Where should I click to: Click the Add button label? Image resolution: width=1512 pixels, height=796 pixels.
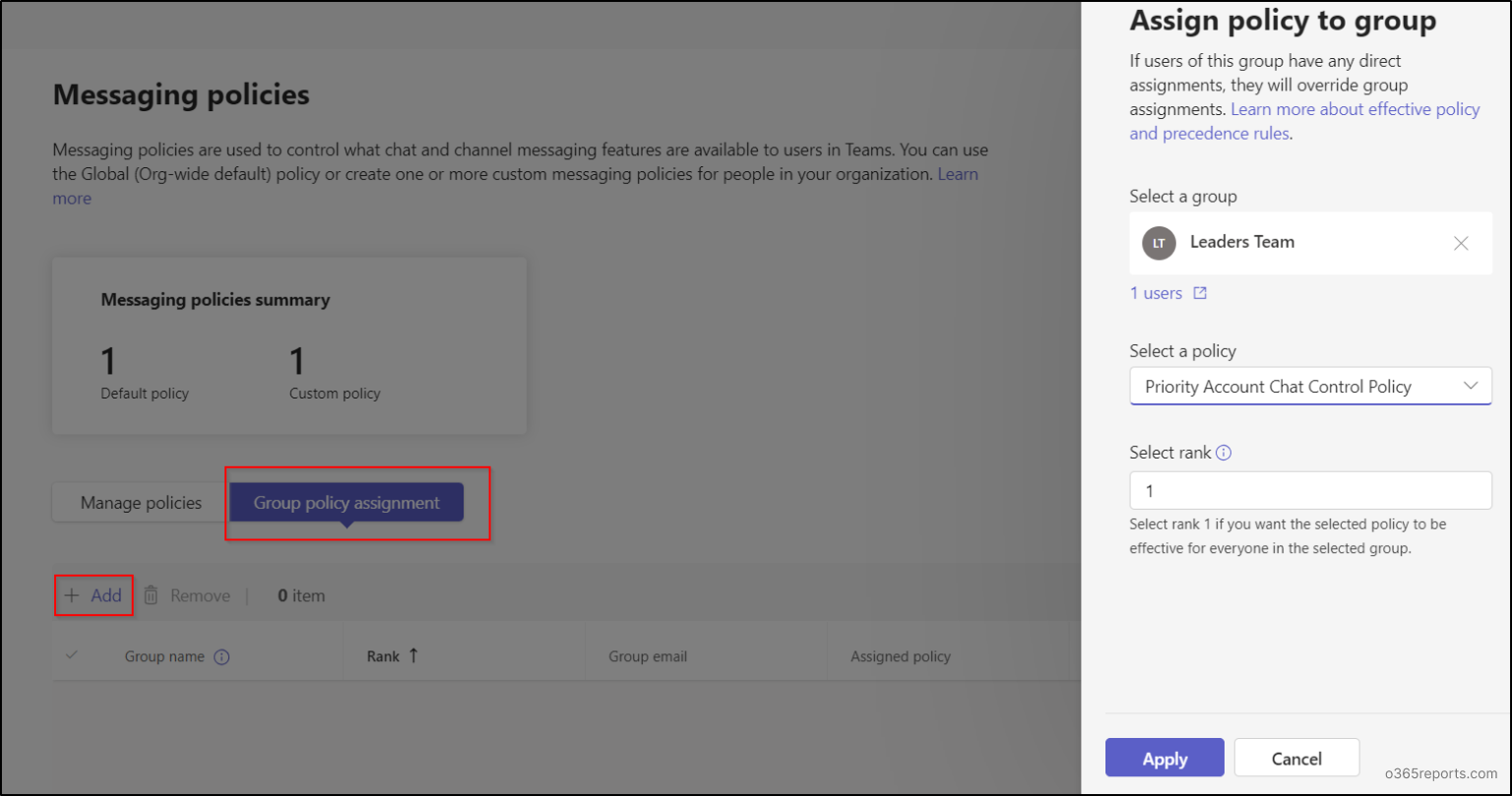click(x=106, y=595)
